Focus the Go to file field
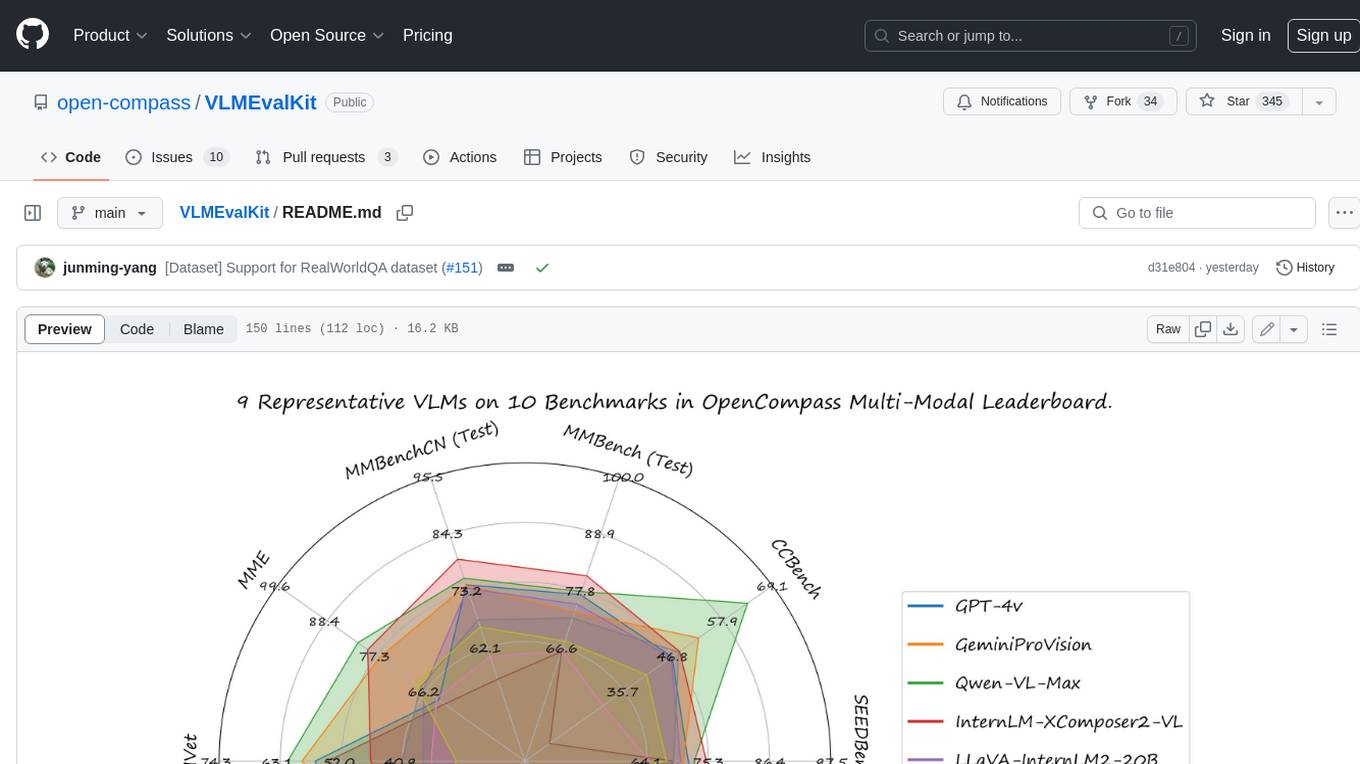Viewport: 1360px width, 764px height. point(1197,213)
